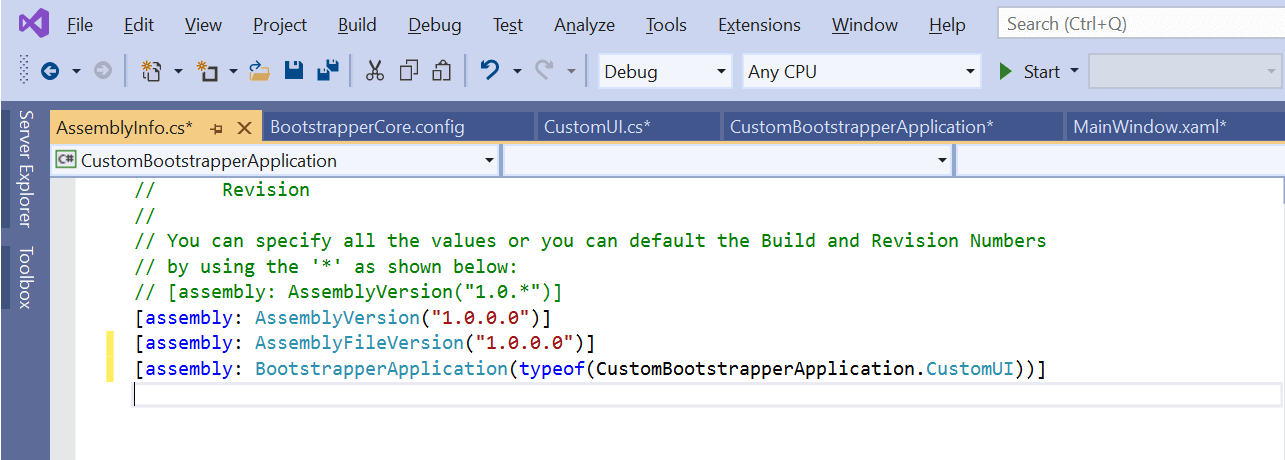The height and width of the screenshot is (460, 1285).
Task: Switch to the BootstrapperCore.config tab
Action: coord(367,127)
